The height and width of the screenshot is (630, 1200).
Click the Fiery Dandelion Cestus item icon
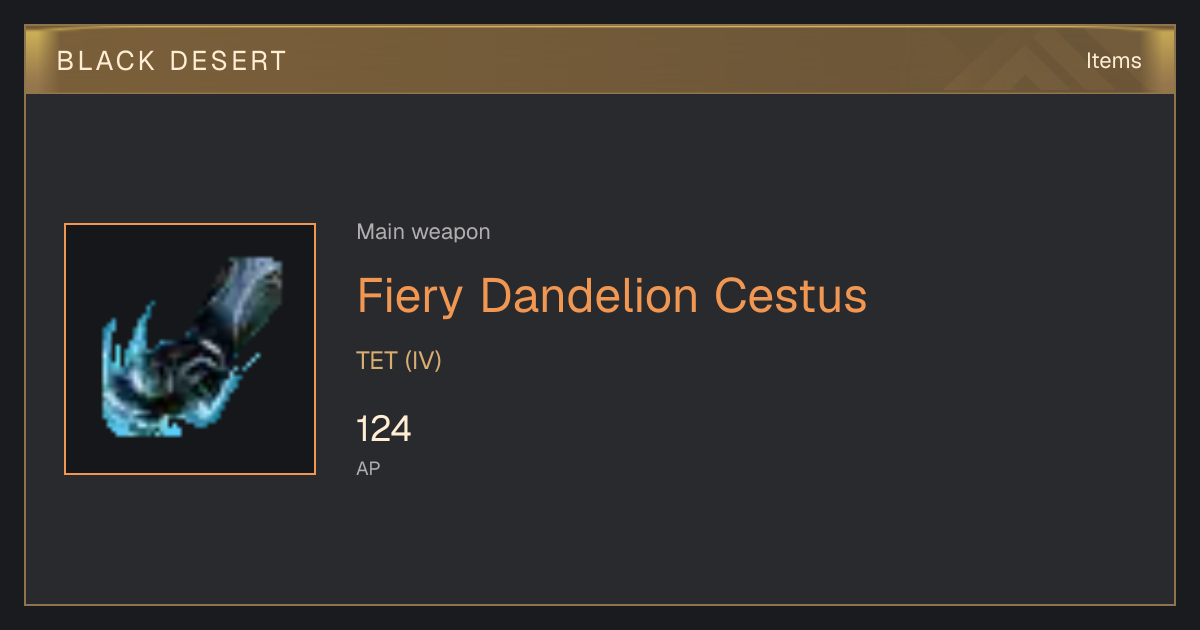point(191,349)
